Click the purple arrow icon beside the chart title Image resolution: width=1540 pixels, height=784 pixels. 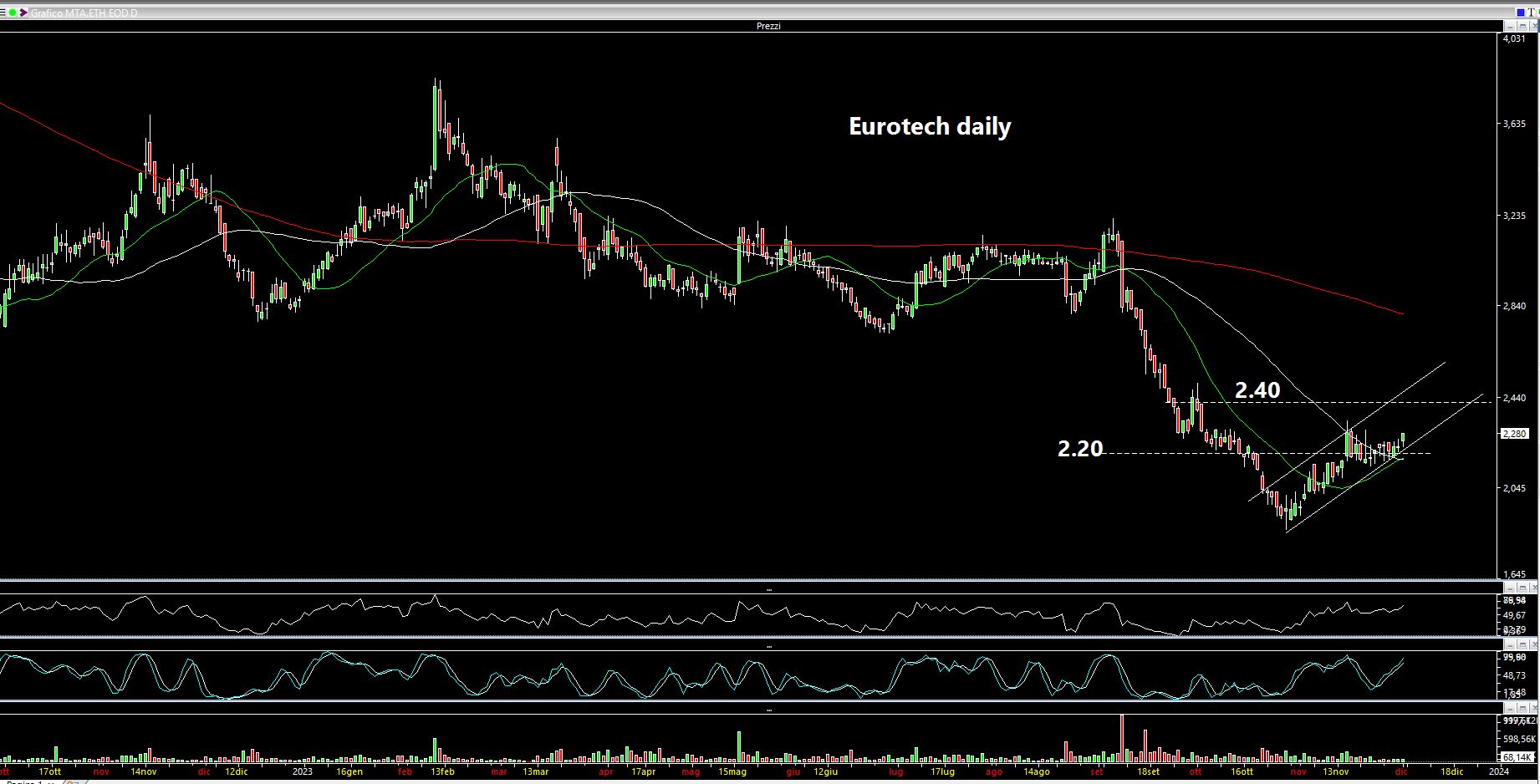23,13
